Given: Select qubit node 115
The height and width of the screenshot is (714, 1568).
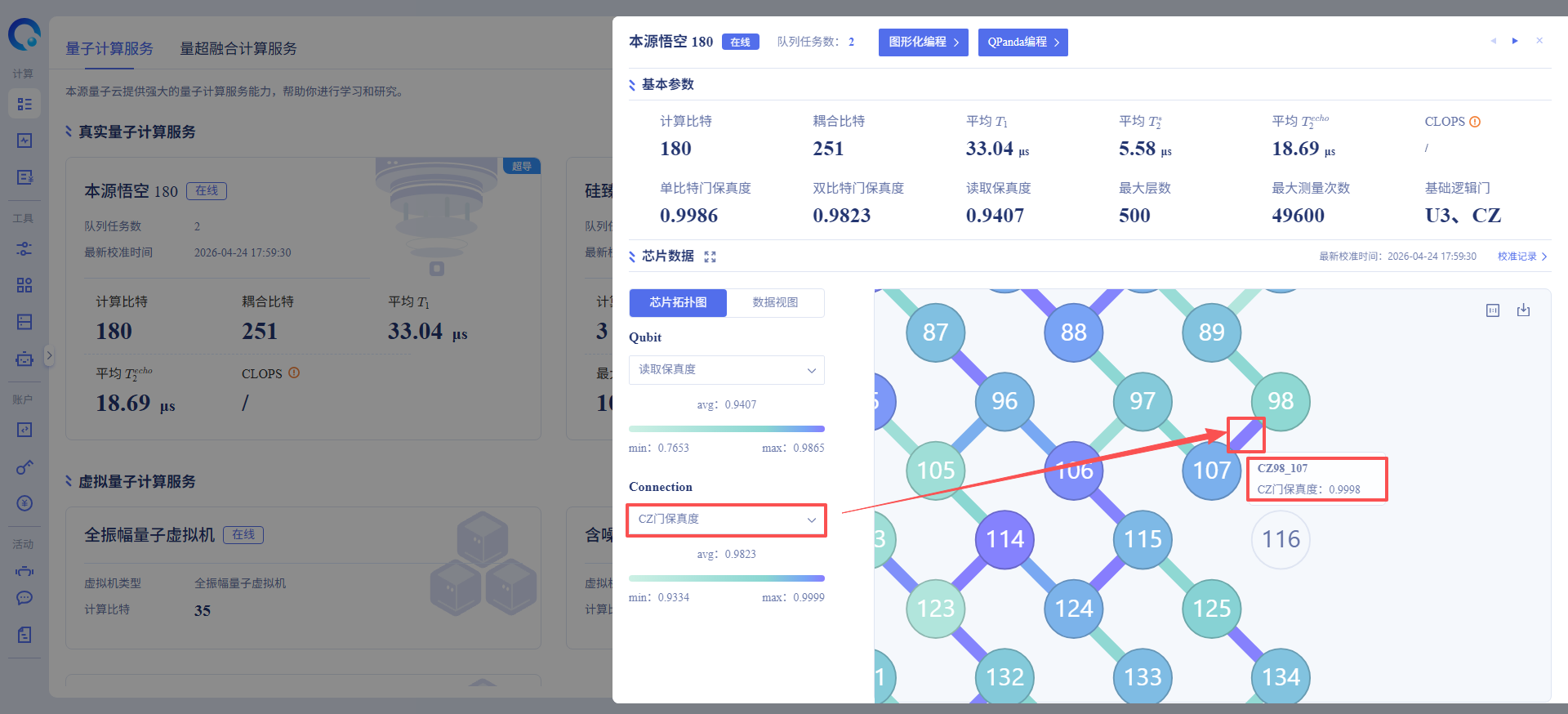Looking at the screenshot, I should [x=1143, y=539].
